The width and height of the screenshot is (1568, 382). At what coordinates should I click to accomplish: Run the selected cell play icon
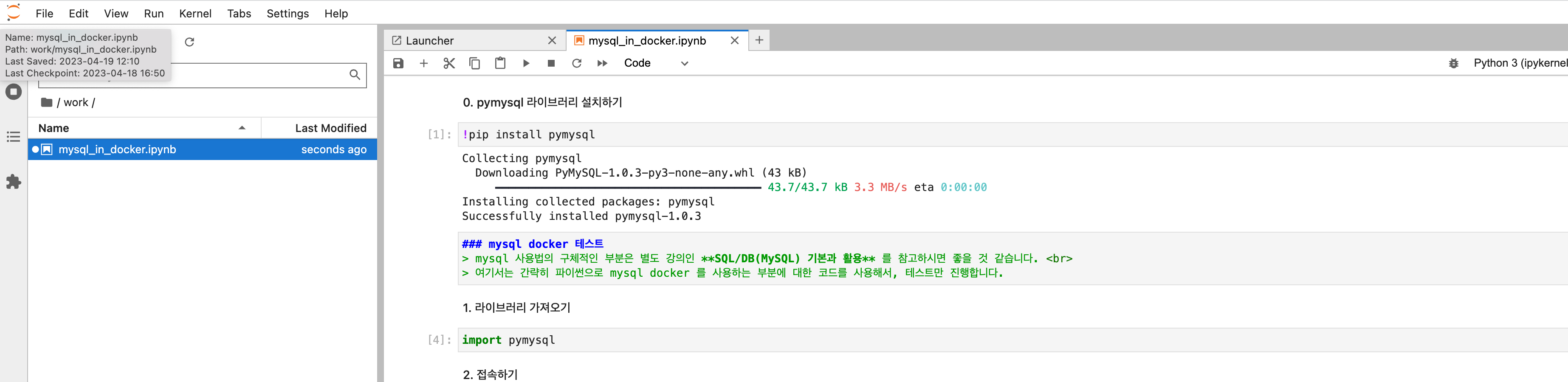click(x=526, y=63)
